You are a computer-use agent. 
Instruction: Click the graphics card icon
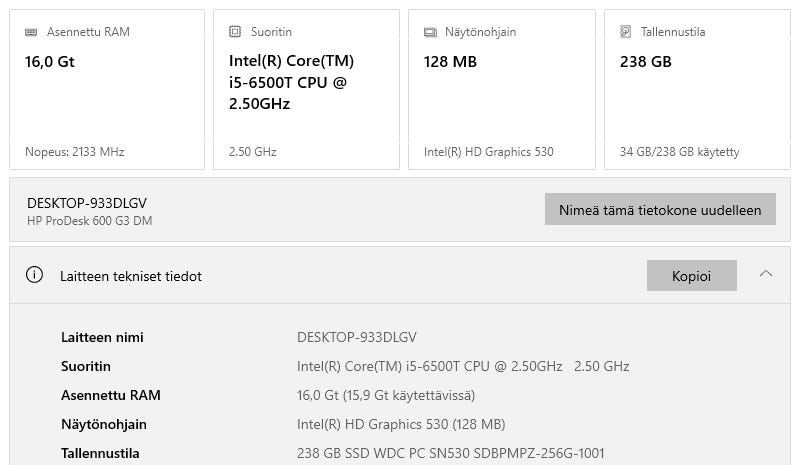[x=430, y=32]
